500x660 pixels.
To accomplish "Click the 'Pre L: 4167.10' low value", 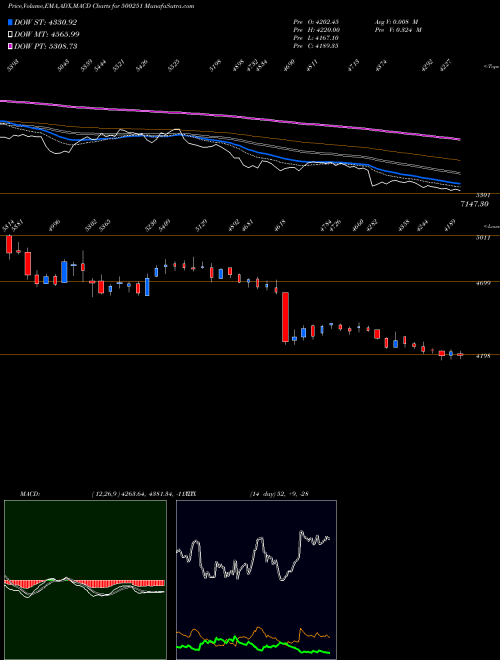I will (316, 38).
